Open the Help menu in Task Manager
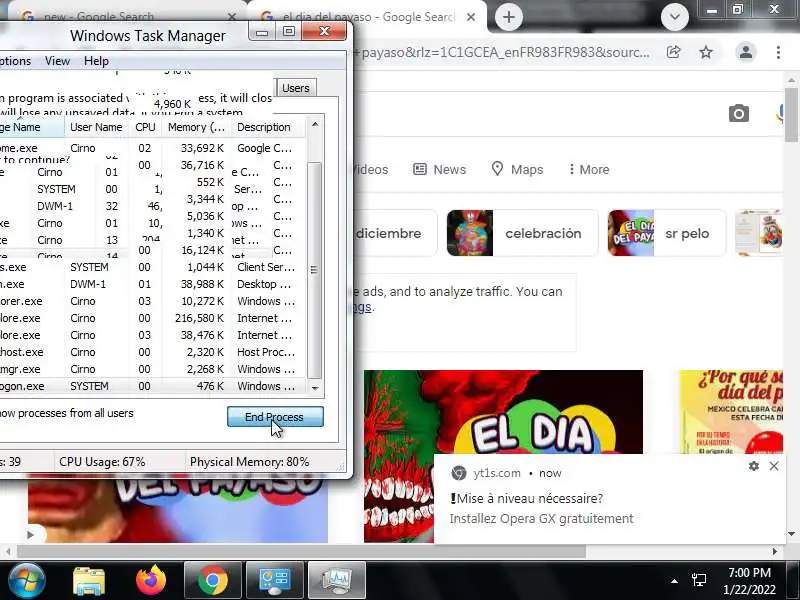The height and width of the screenshot is (600, 800). click(96, 61)
